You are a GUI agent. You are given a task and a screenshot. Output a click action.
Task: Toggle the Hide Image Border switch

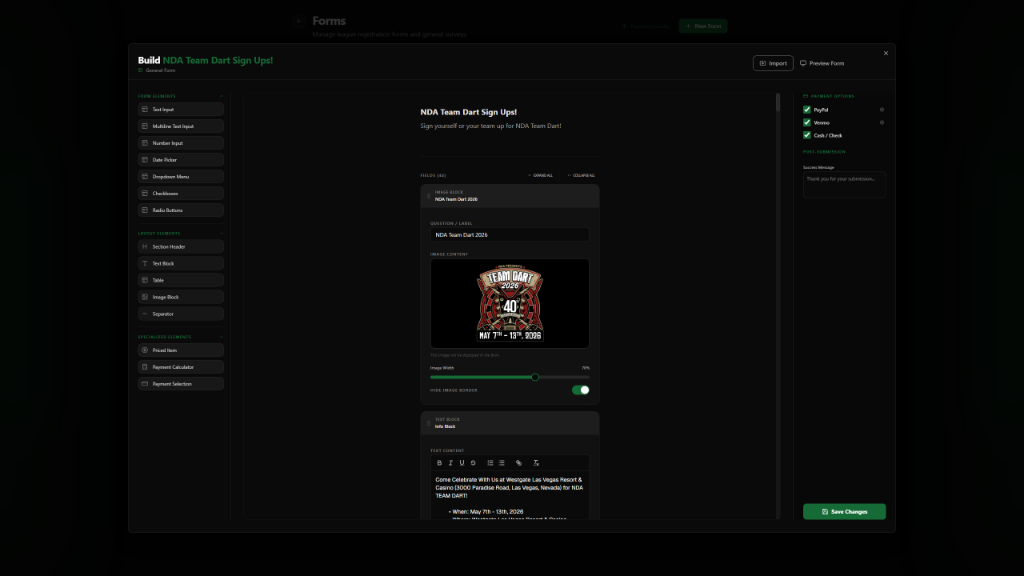coord(581,390)
